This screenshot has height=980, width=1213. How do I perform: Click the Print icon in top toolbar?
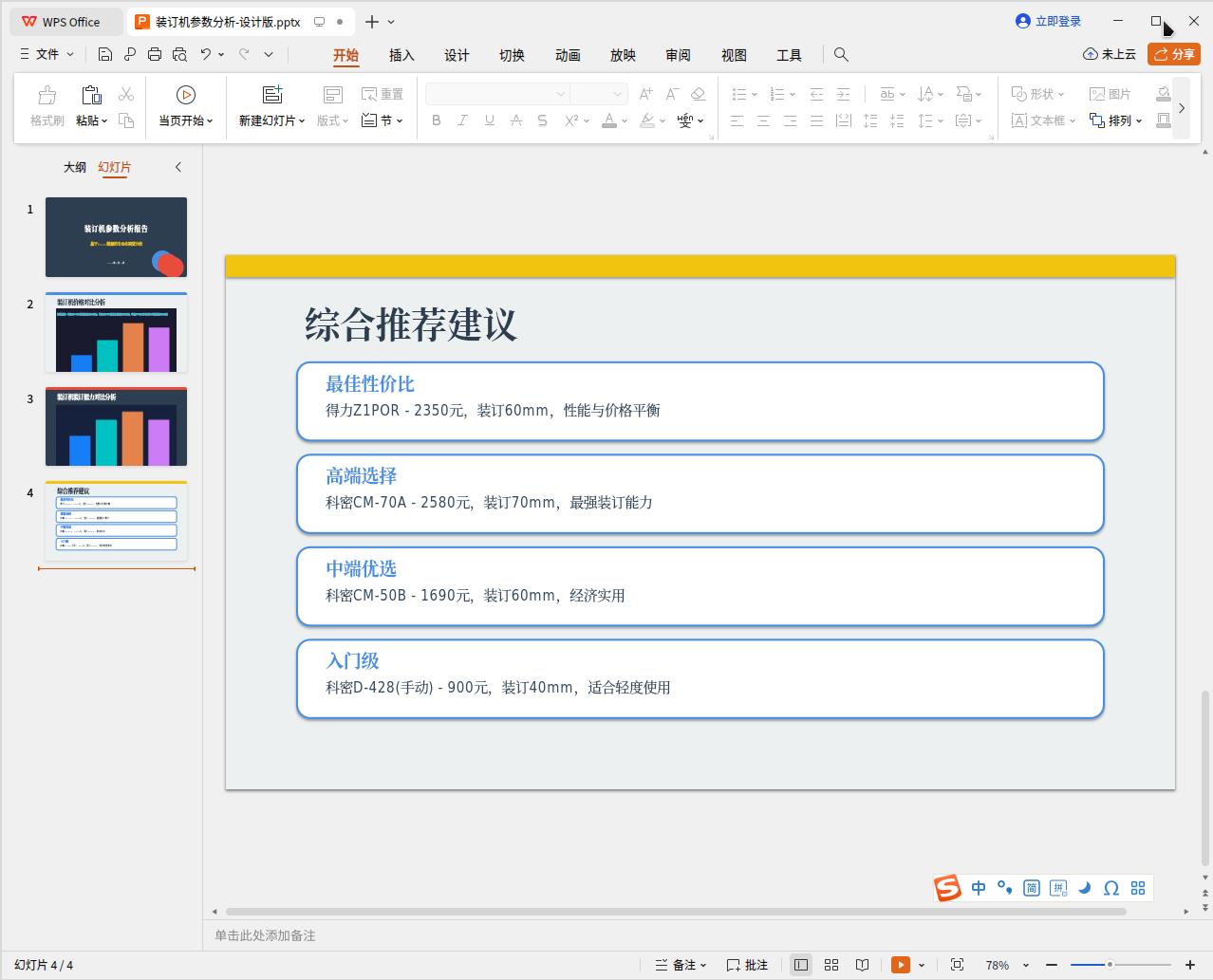coord(155,55)
